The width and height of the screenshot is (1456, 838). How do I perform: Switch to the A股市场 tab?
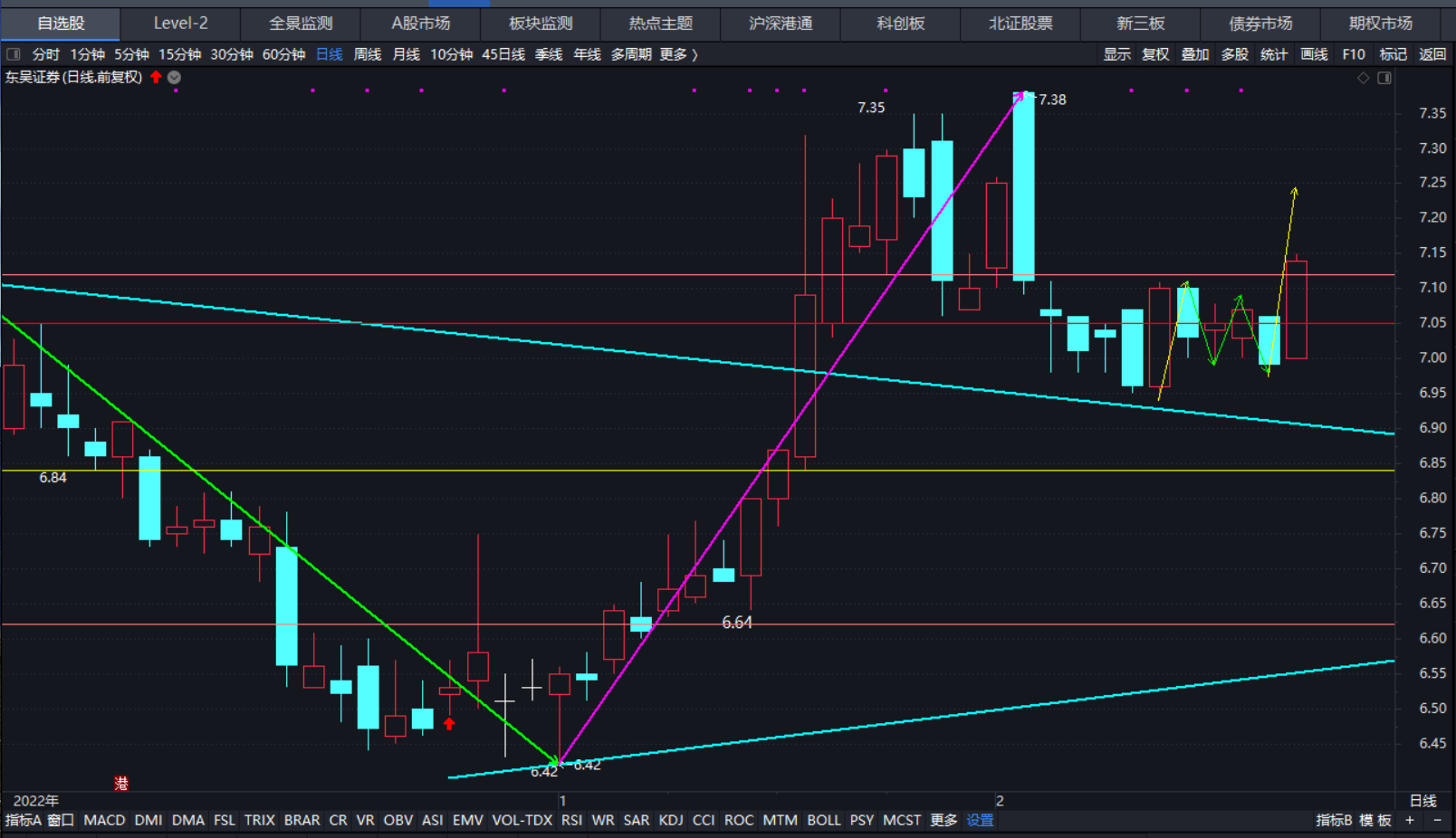point(420,23)
